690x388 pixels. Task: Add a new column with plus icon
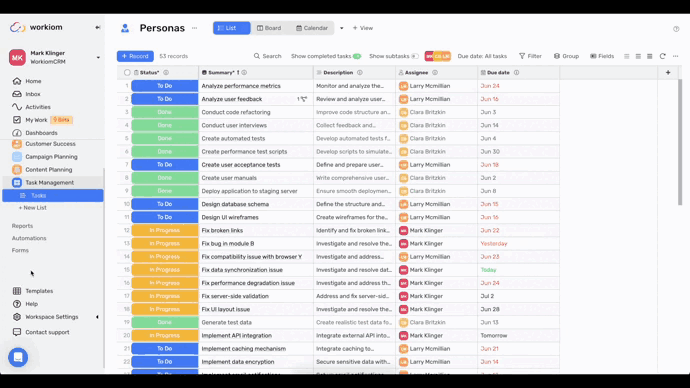(668, 73)
